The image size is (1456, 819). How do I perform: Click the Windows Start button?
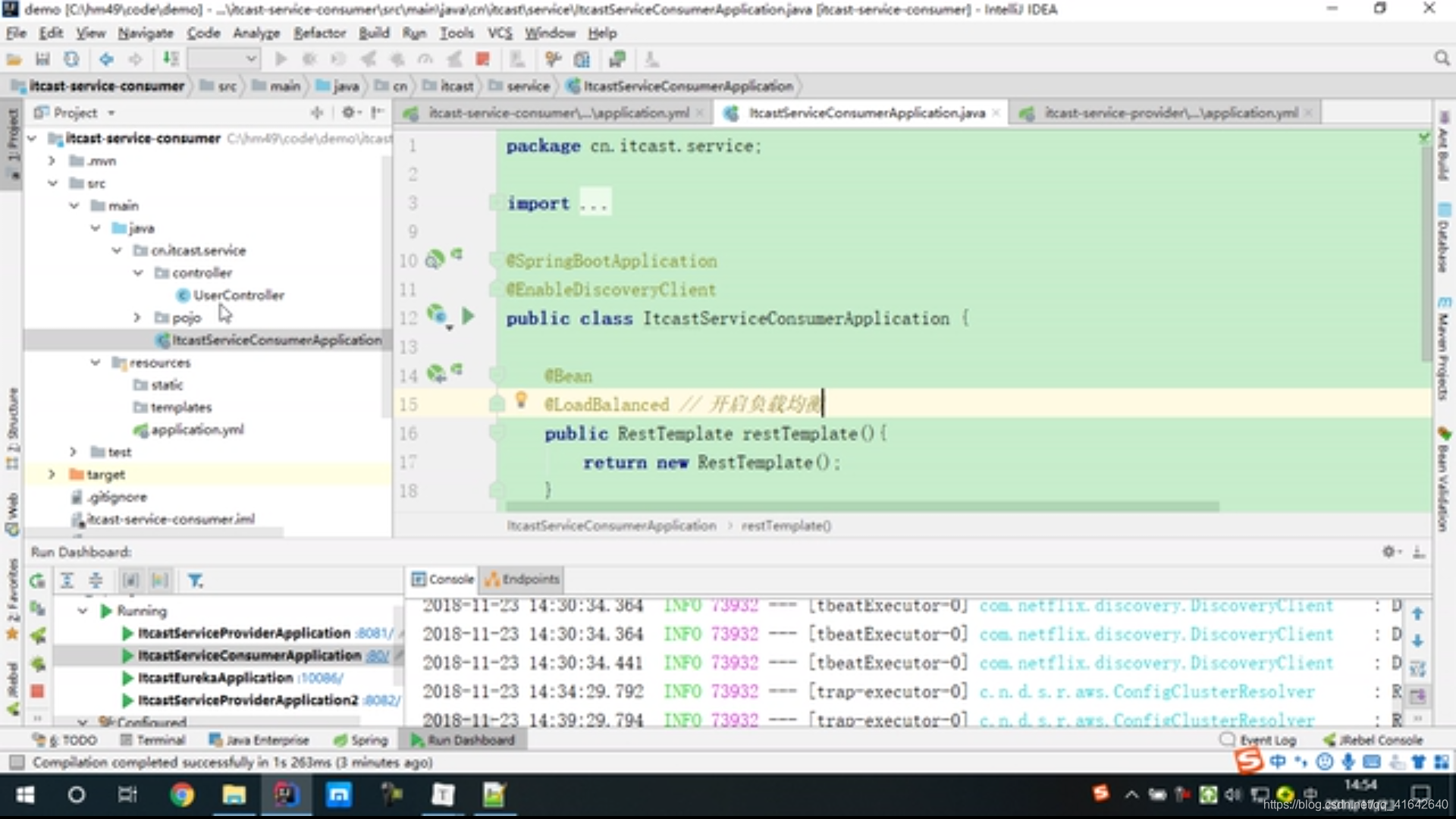click(x=25, y=794)
